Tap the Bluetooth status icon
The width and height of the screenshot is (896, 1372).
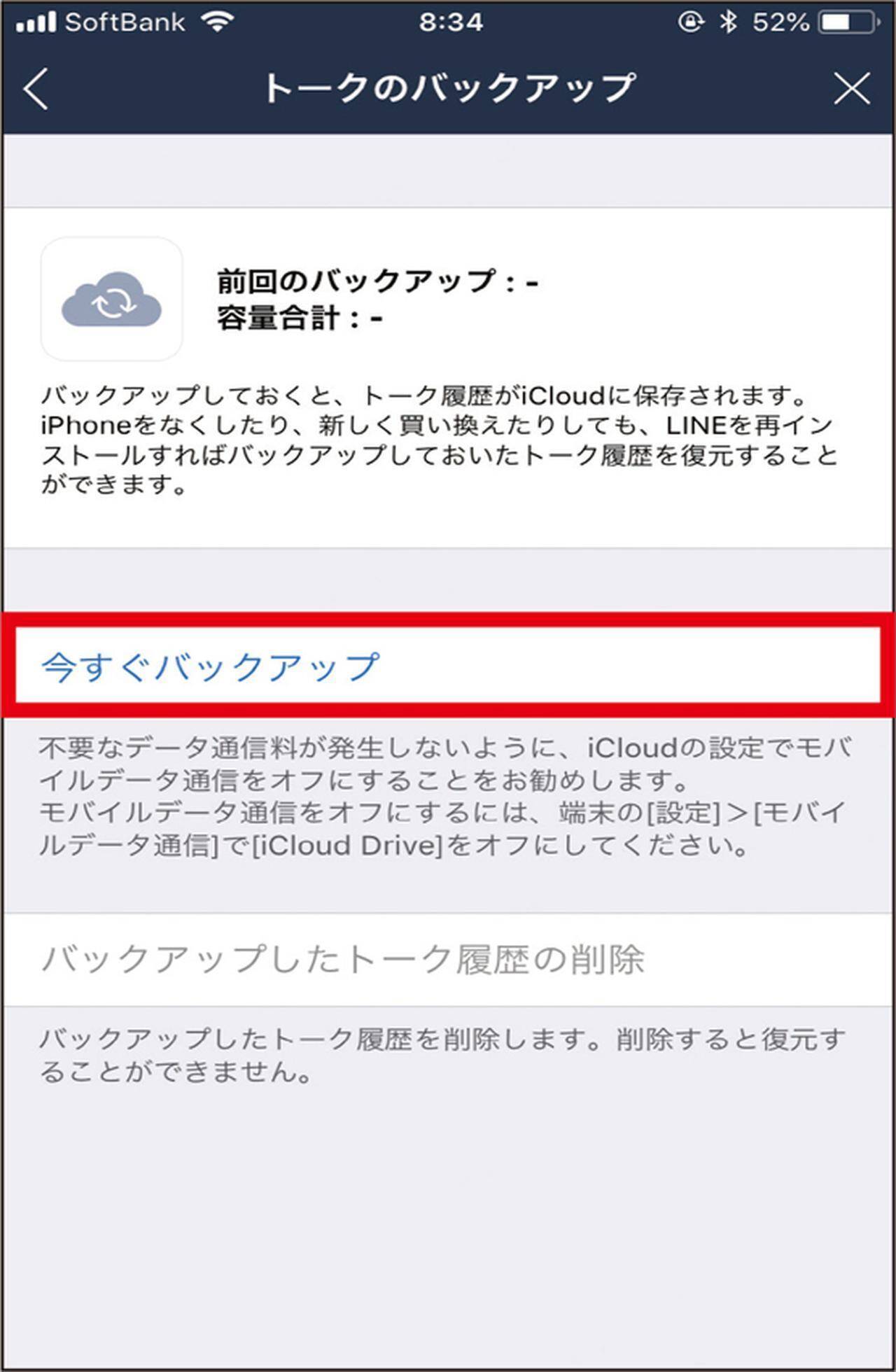pos(729,22)
